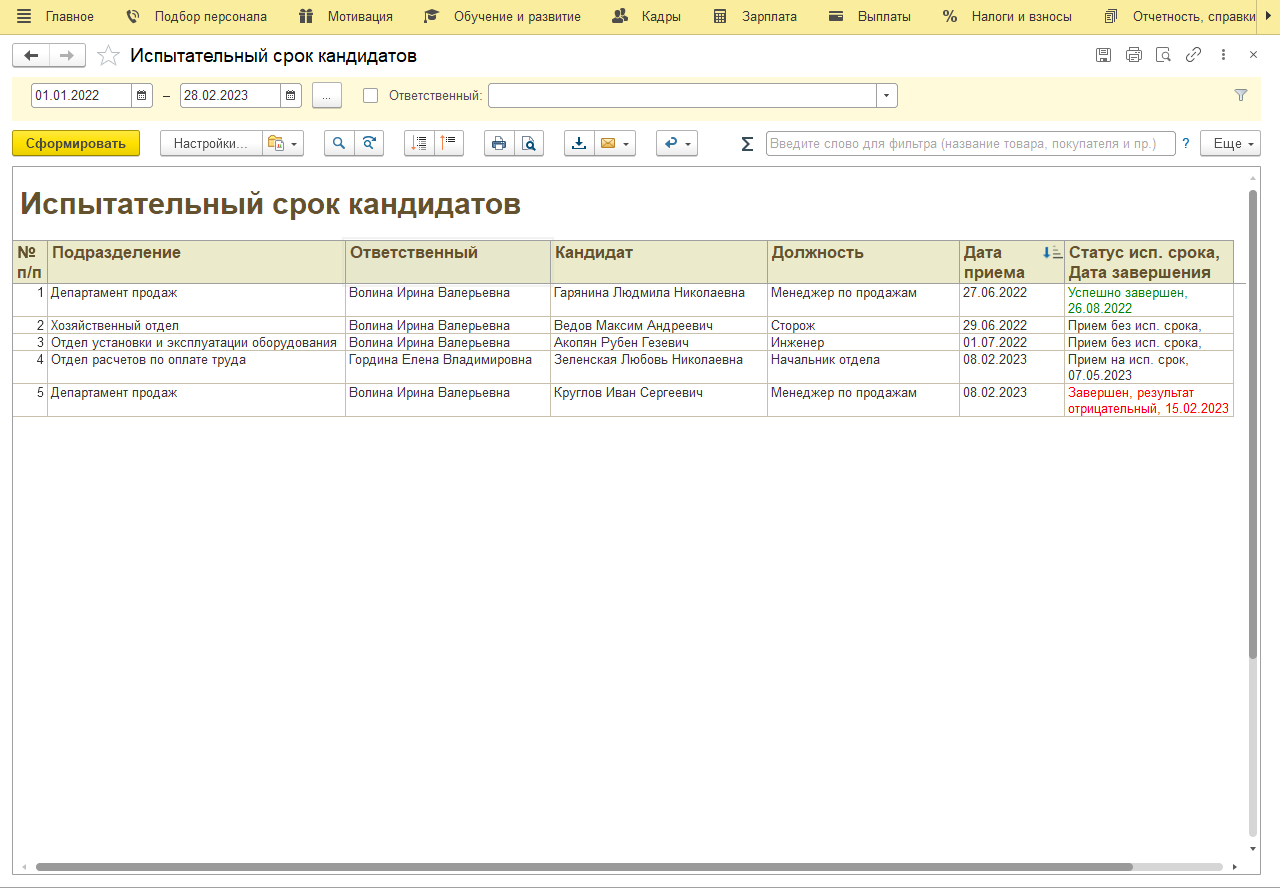1280x888 pixels.
Task: Open Настройки... report settings
Action: [211, 144]
